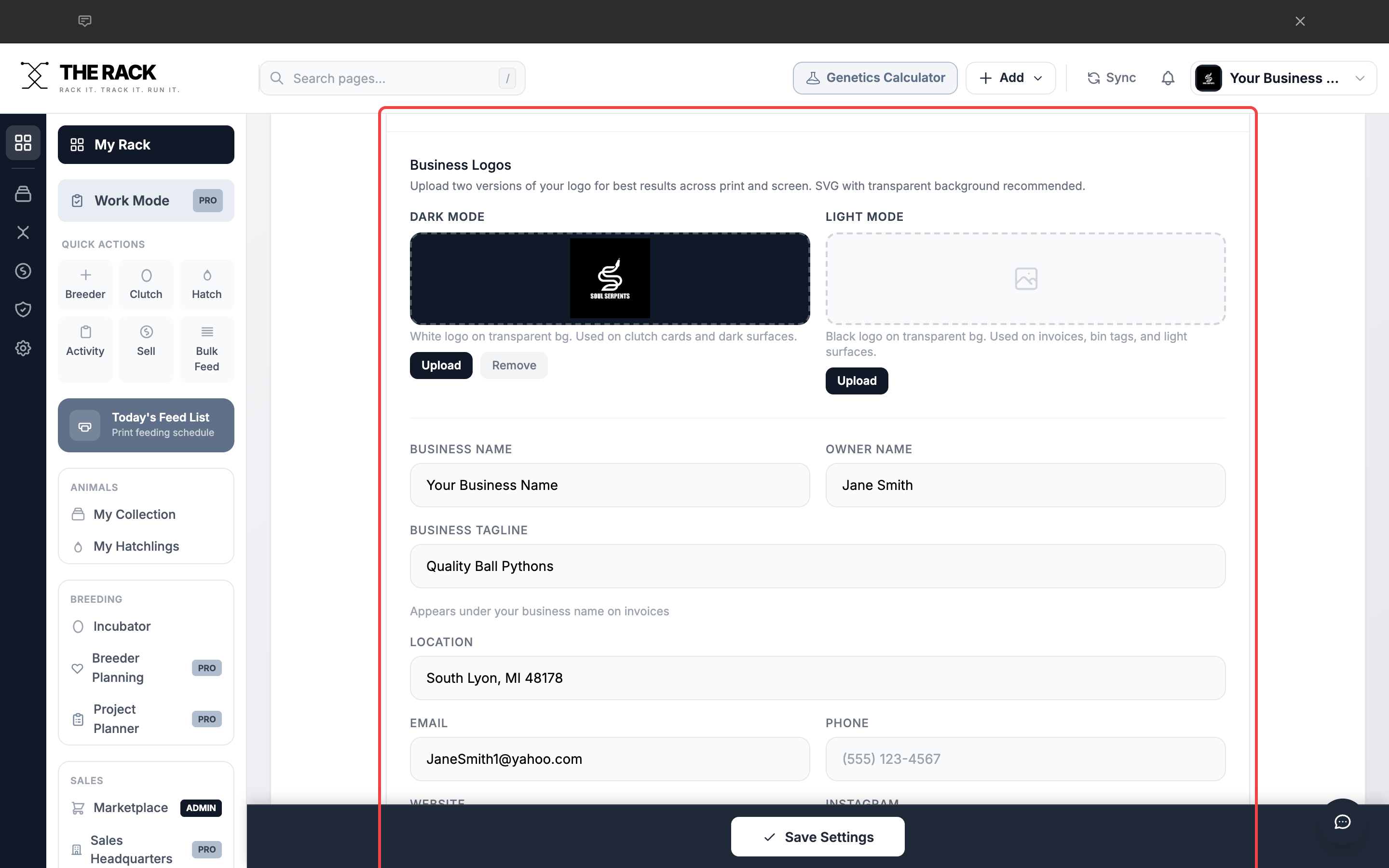The width and height of the screenshot is (1389, 868).
Task: Open the Bulk Feed quick action
Action: pos(206,349)
